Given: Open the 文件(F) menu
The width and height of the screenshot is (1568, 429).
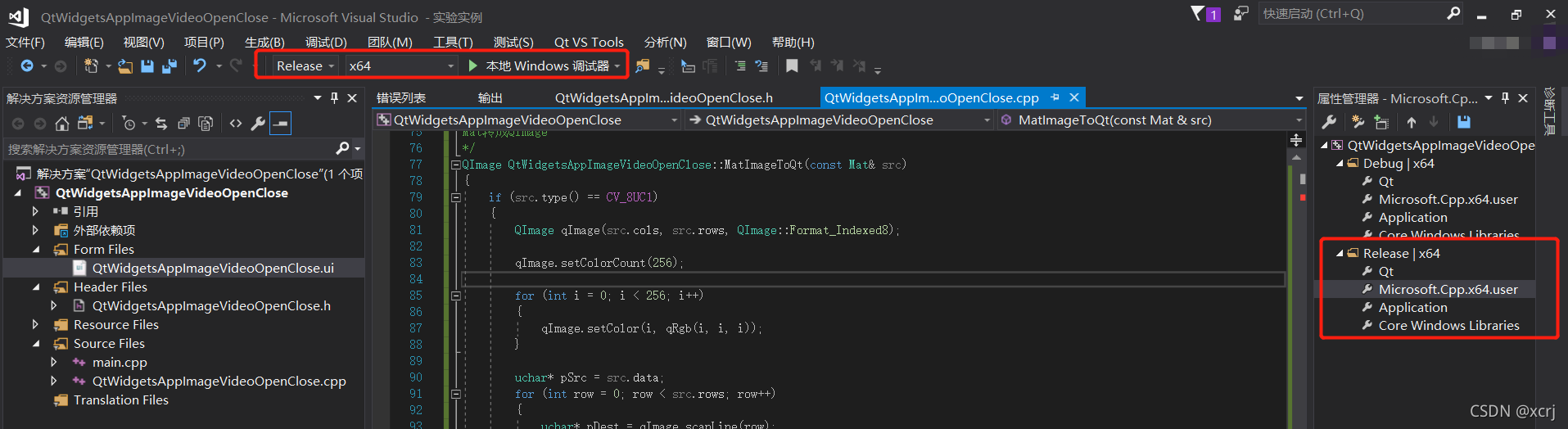Looking at the screenshot, I should point(25,42).
